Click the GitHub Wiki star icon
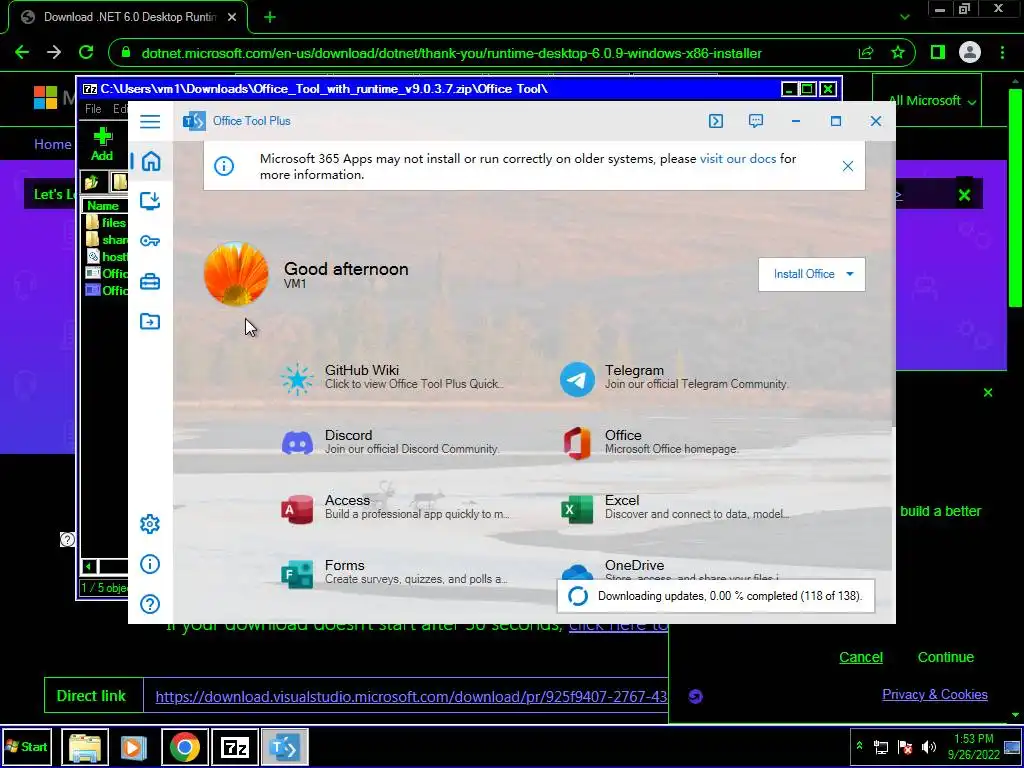This screenshot has width=1024, height=768. click(297, 379)
